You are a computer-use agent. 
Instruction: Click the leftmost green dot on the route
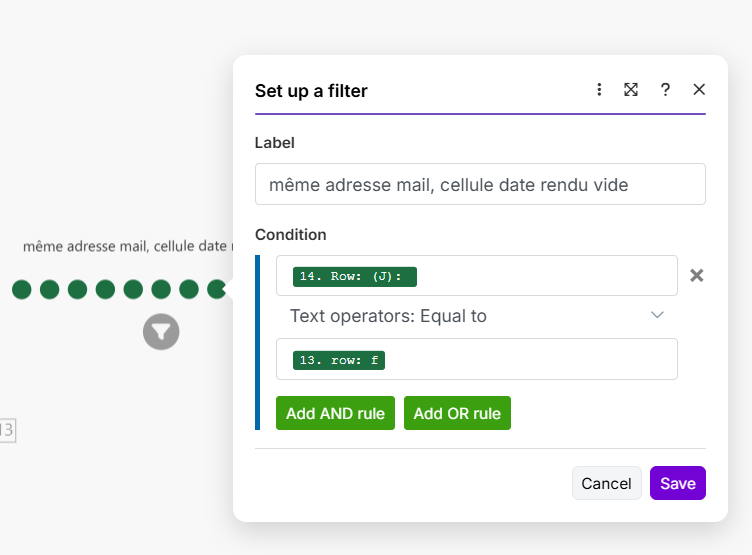point(22,290)
